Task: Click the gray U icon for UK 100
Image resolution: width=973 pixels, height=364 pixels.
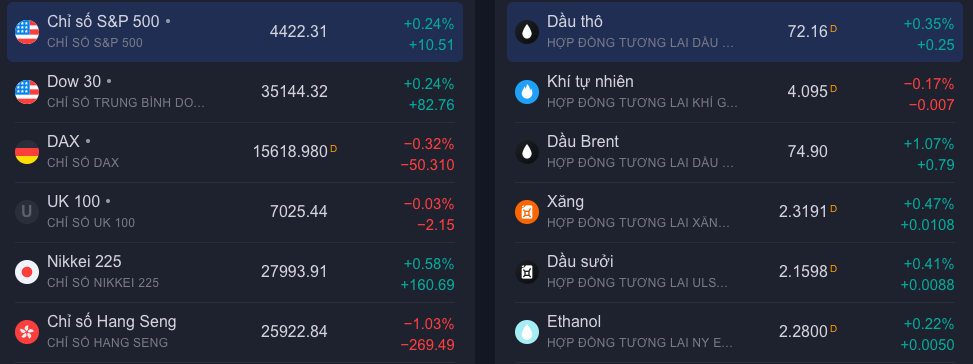Action: tap(27, 212)
